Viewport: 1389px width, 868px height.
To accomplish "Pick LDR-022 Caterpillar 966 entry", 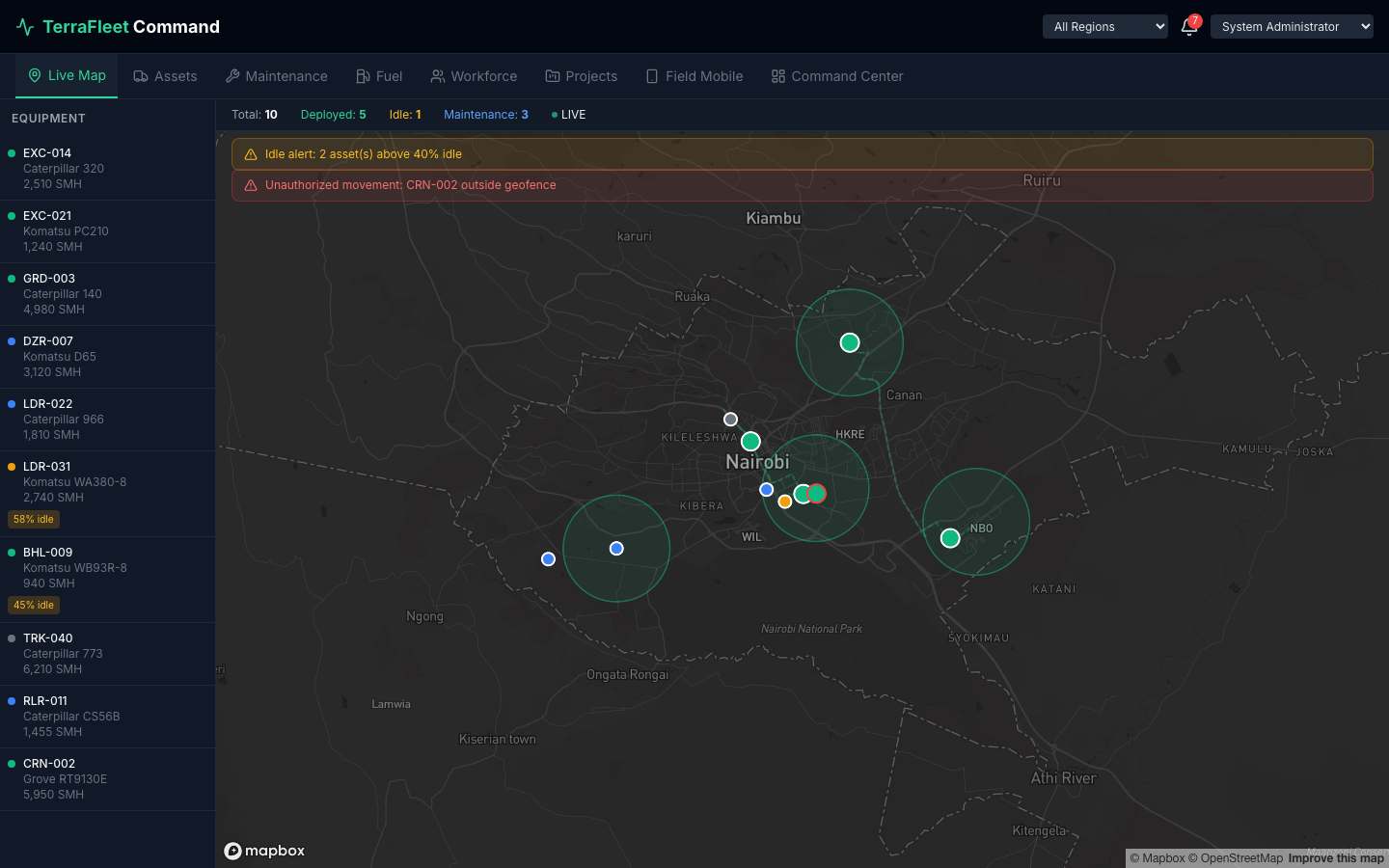I will click(x=107, y=420).
